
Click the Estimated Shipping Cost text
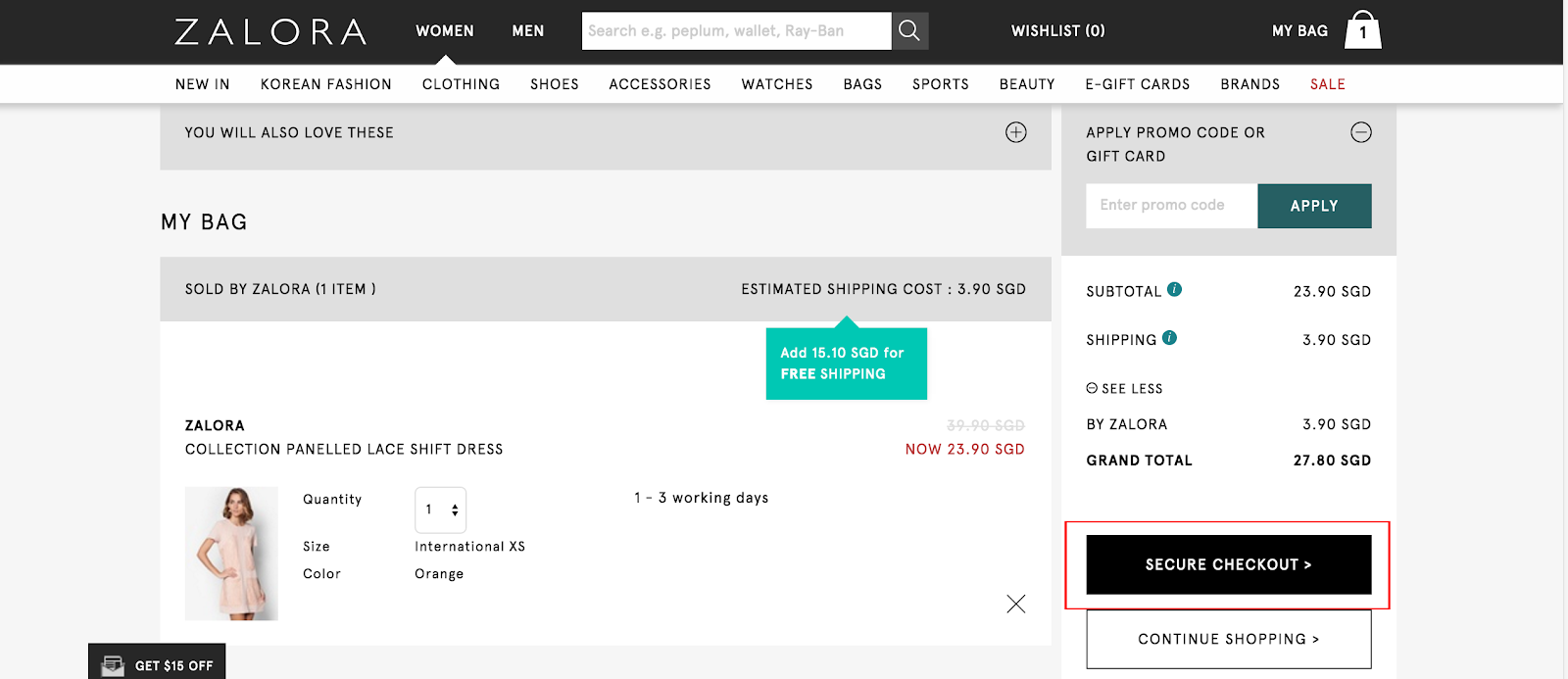click(x=884, y=289)
